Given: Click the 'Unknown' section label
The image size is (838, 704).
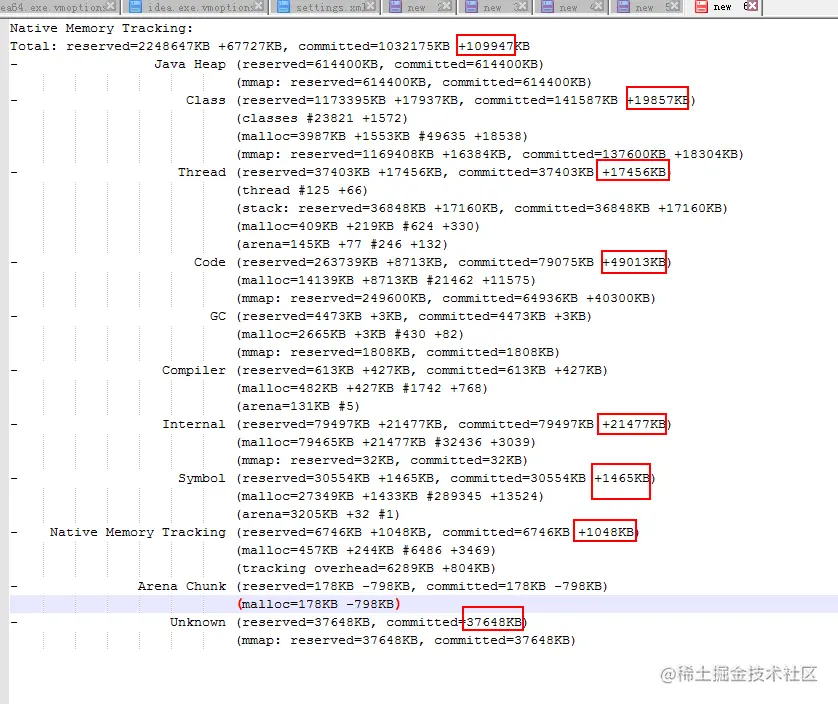Looking at the screenshot, I should click(198, 622).
